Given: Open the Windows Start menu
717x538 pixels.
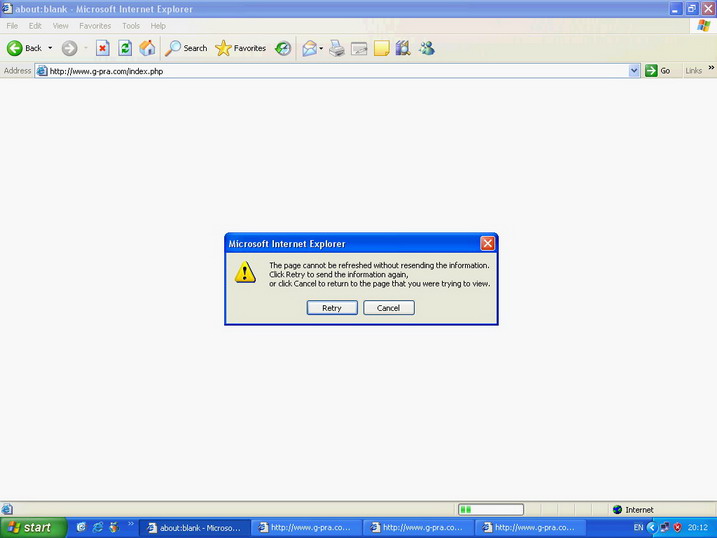Looking at the screenshot, I should (x=33, y=527).
